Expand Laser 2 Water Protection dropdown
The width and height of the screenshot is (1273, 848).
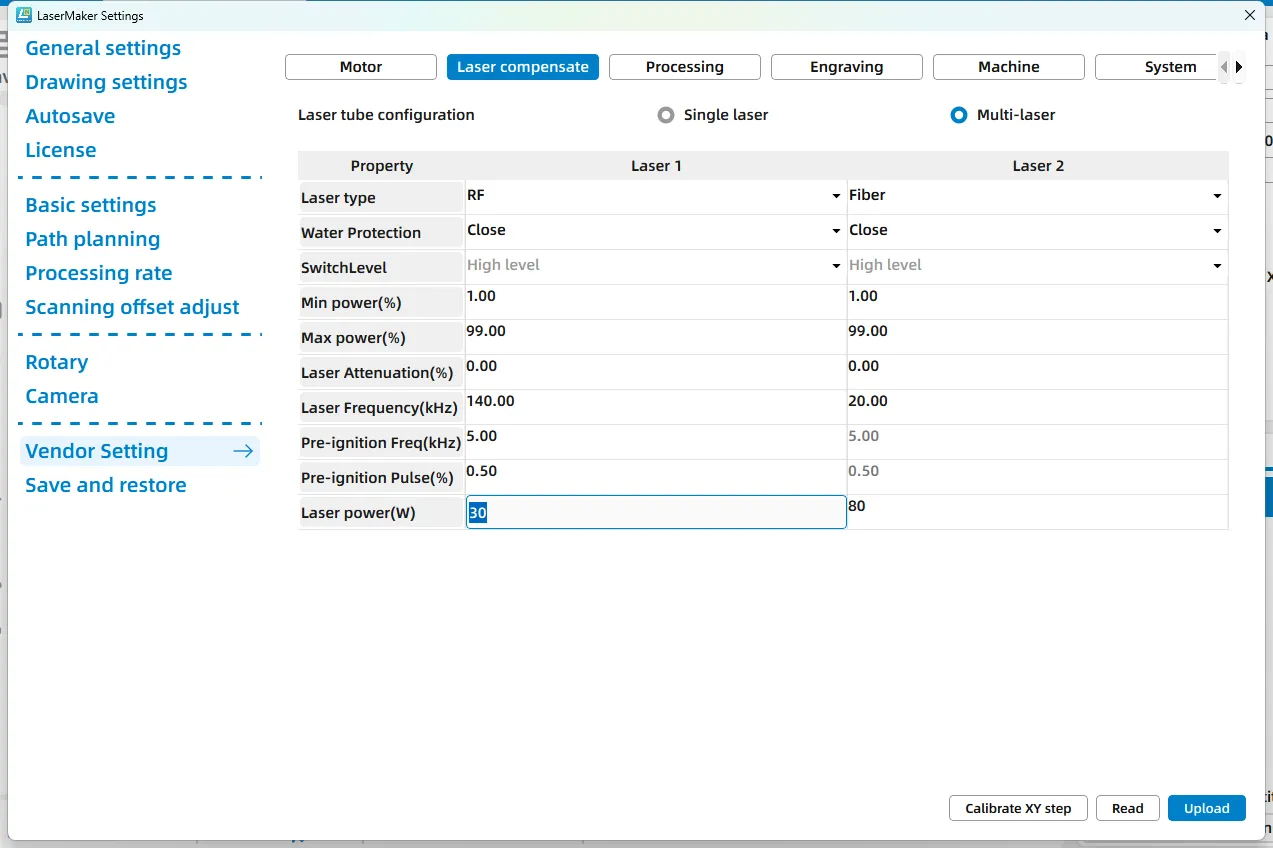(x=1217, y=232)
